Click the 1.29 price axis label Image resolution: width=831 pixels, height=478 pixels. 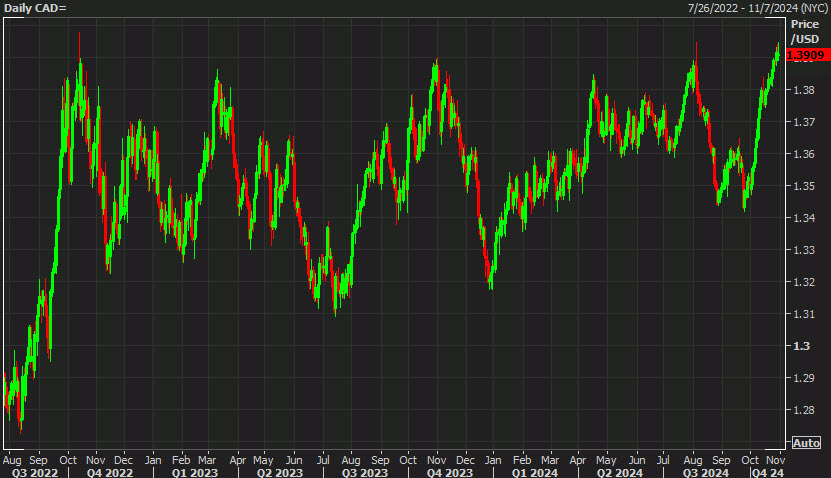[x=803, y=378]
